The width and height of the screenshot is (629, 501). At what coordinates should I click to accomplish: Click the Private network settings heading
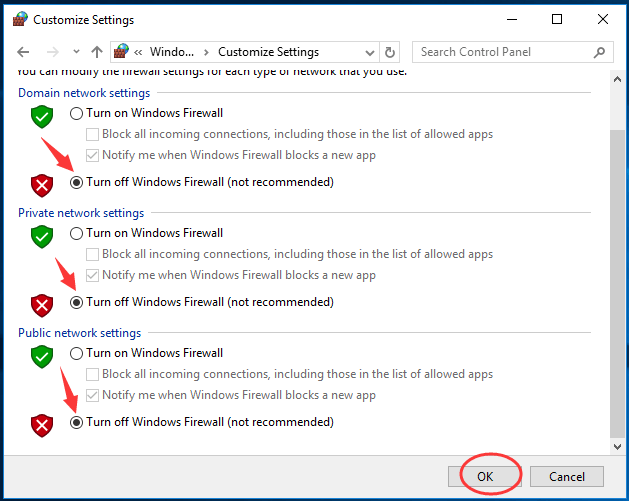(x=81, y=213)
